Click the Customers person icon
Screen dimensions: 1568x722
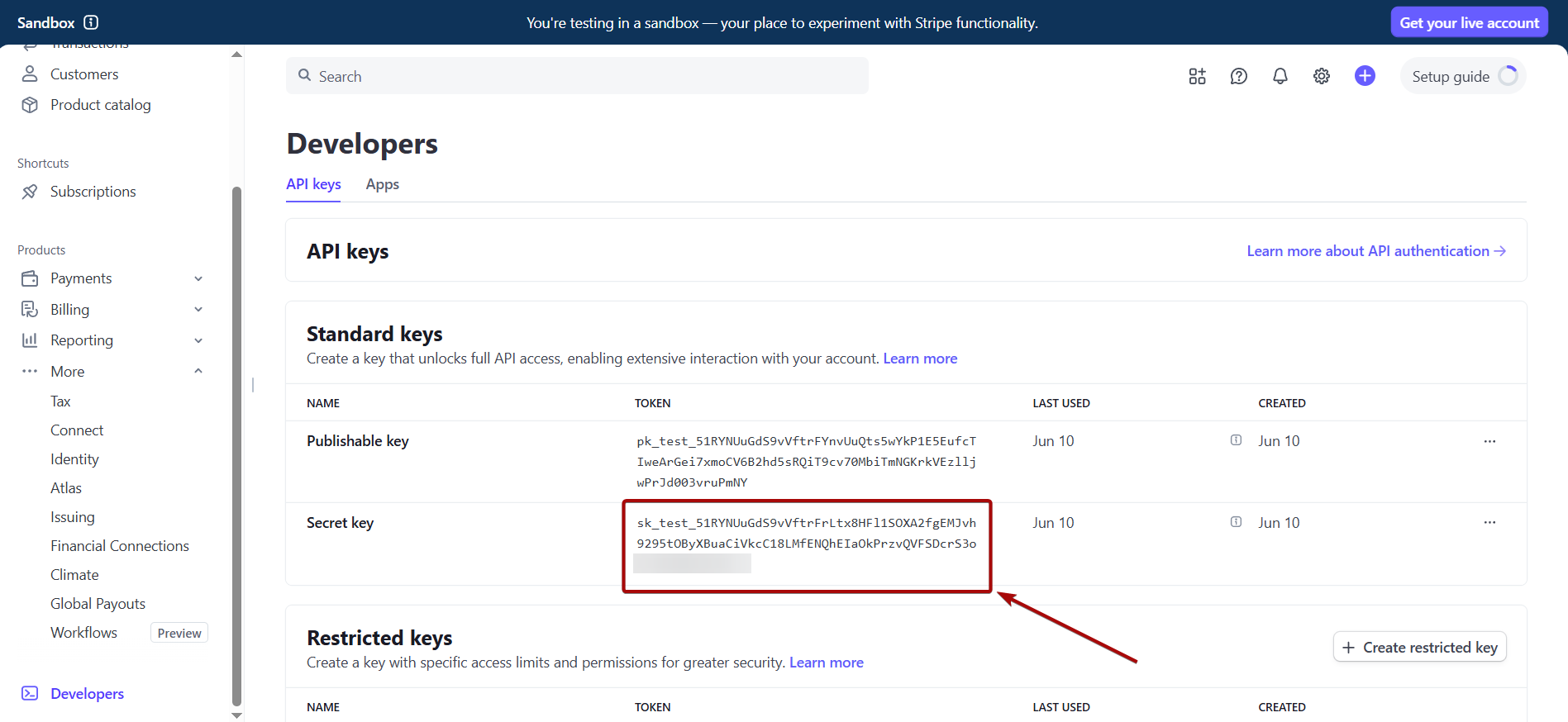30,74
